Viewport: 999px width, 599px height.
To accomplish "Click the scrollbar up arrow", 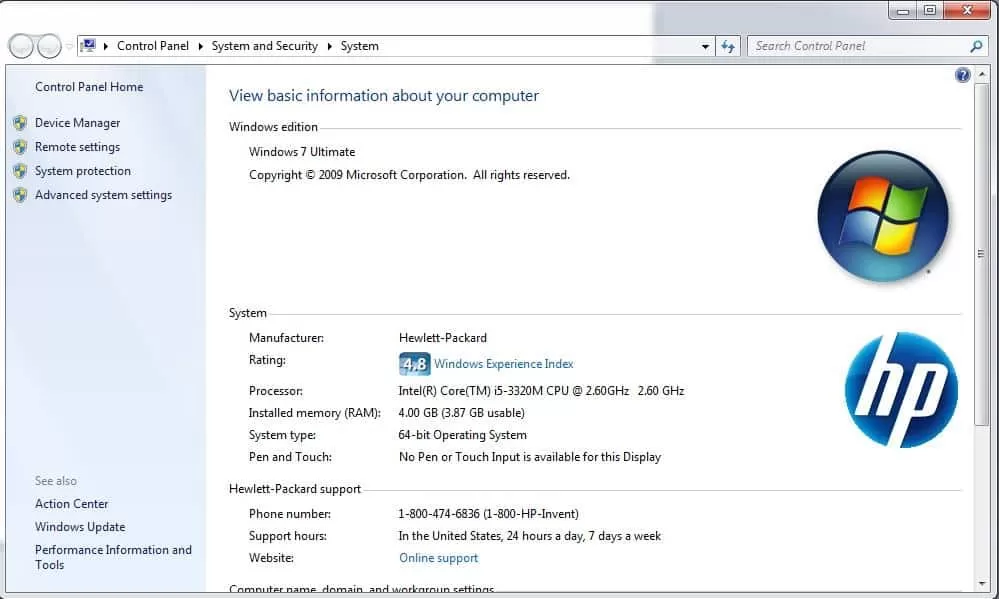I will coord(982,75).
